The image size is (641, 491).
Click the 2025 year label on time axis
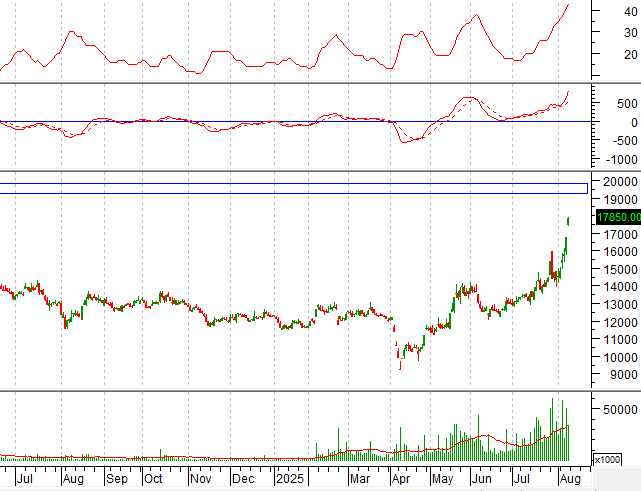pyautogui.click(x=290, y=479)
